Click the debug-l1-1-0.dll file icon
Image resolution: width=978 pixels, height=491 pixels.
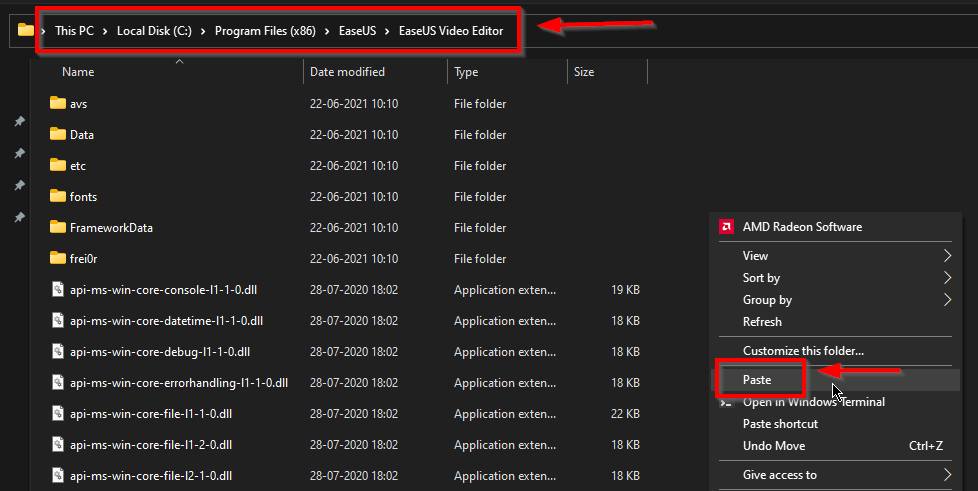coord(58,351)
